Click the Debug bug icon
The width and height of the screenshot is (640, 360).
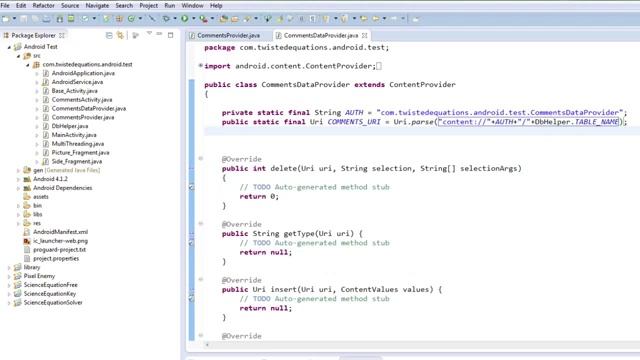(x=166, y=19)
